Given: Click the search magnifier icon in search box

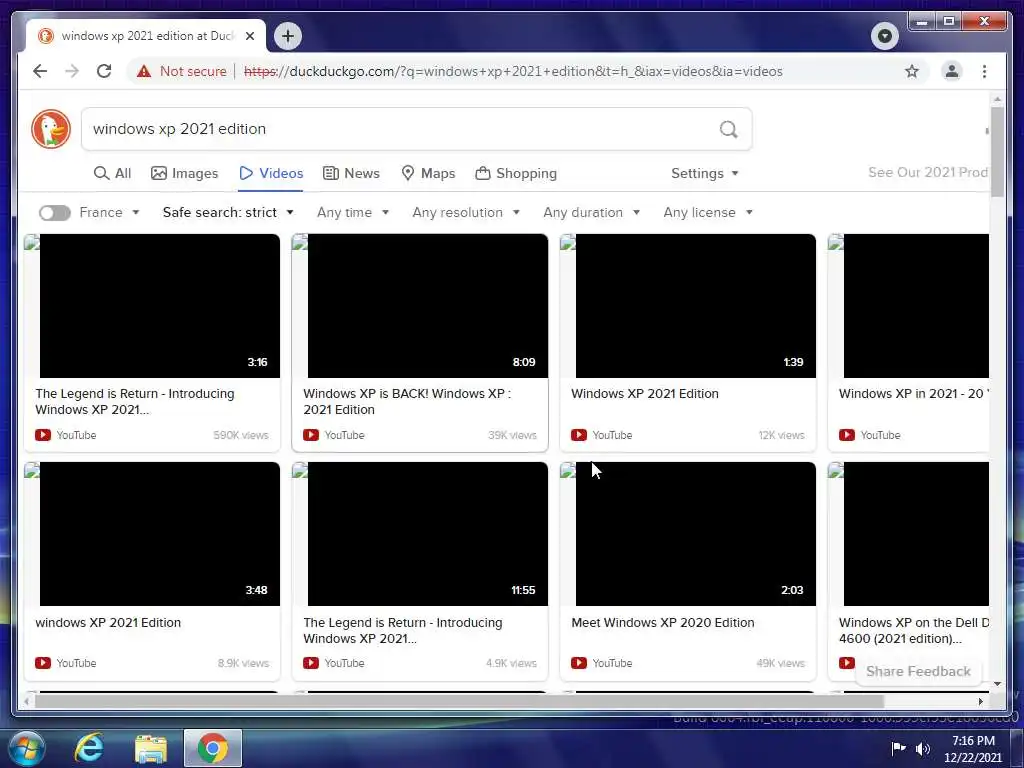Looking at the screenshot, I should (728, 129).
